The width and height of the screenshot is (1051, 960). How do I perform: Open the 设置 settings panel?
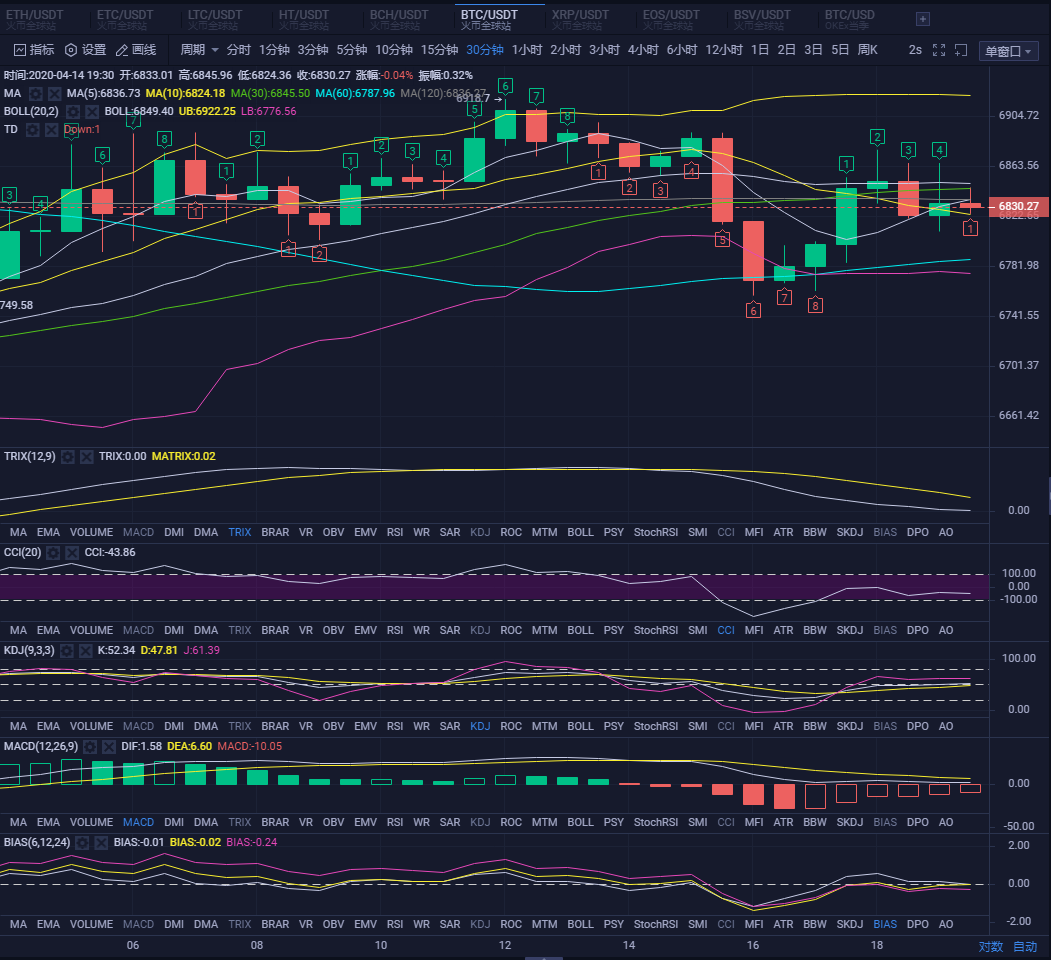point(85,50)
